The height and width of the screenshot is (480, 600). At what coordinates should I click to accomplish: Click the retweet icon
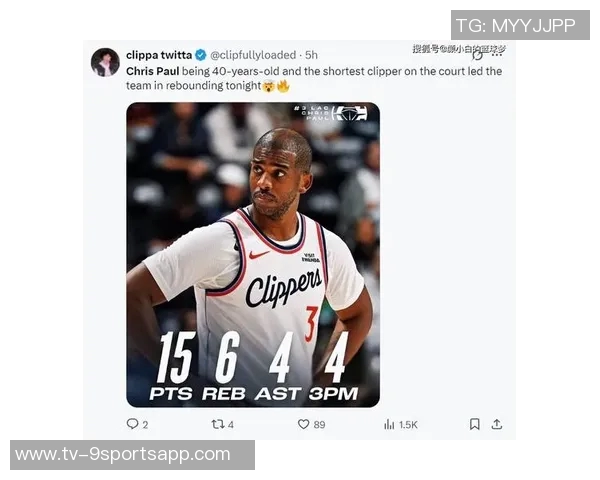point(218,424)
